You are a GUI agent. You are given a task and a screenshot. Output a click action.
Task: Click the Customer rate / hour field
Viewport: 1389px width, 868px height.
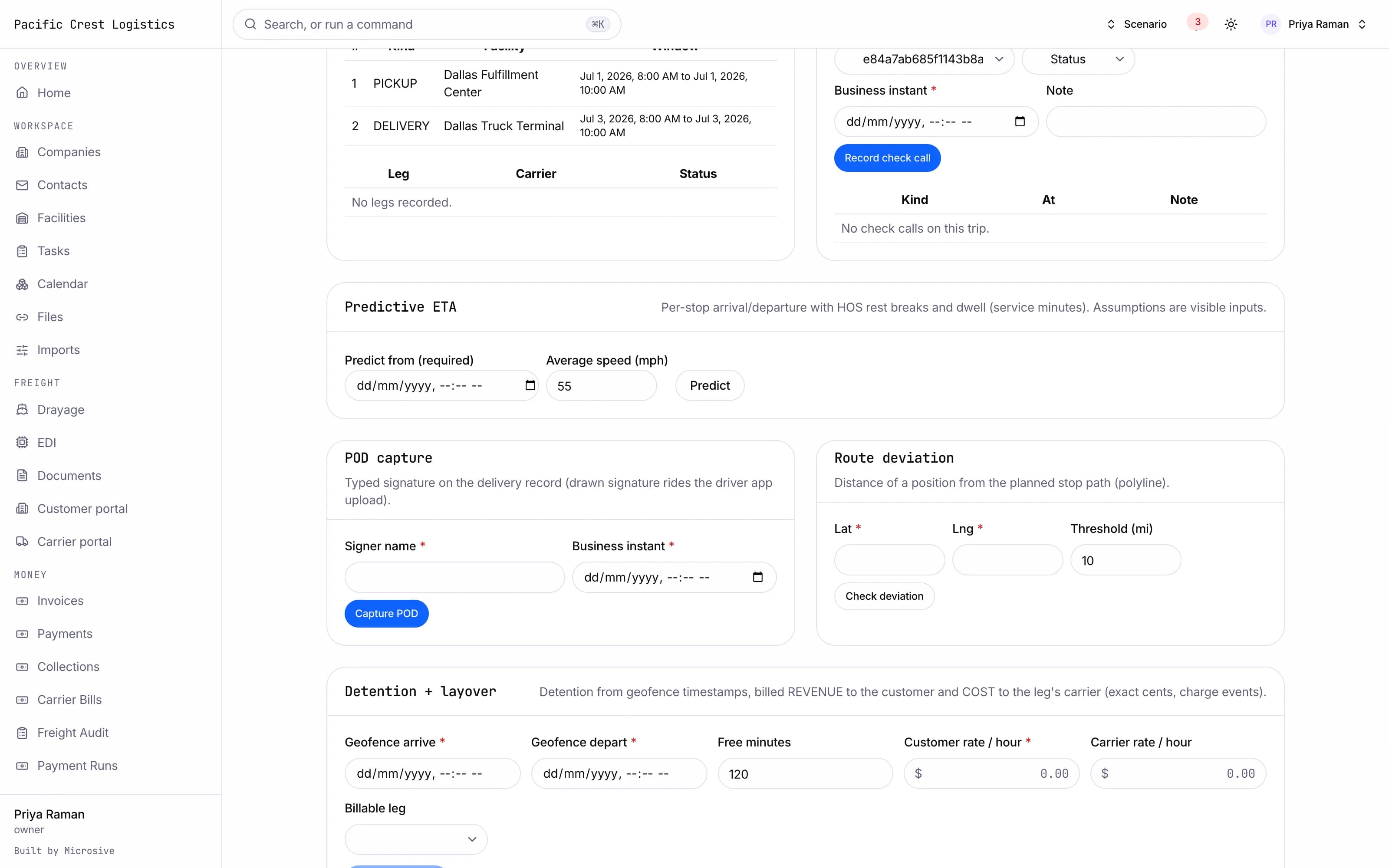(x=991, y=773)
